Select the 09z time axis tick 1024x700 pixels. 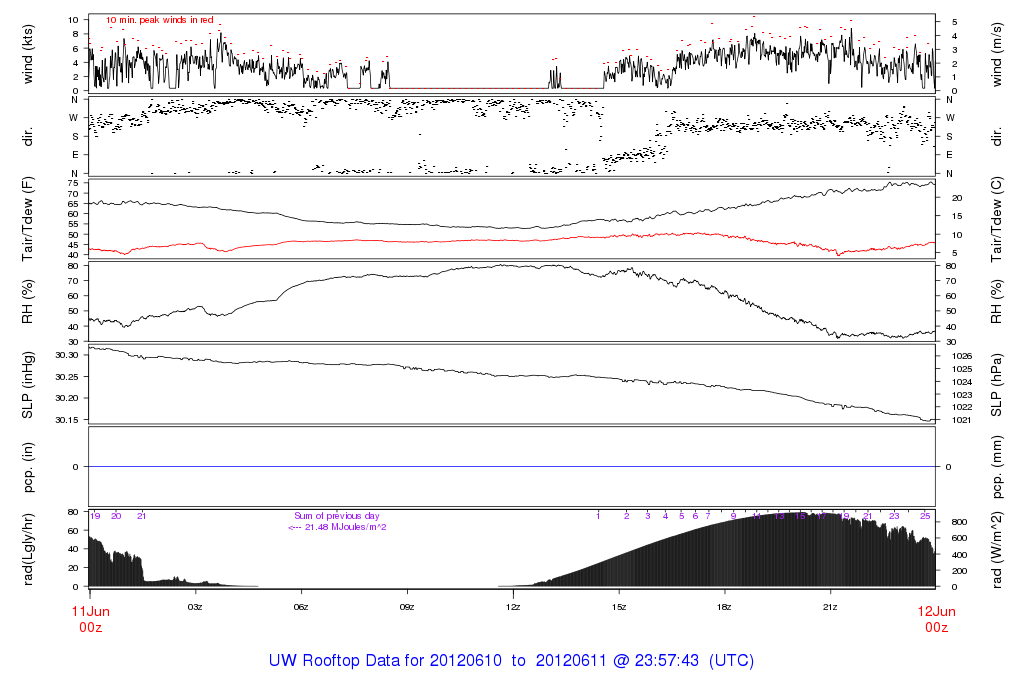(407, 607)
